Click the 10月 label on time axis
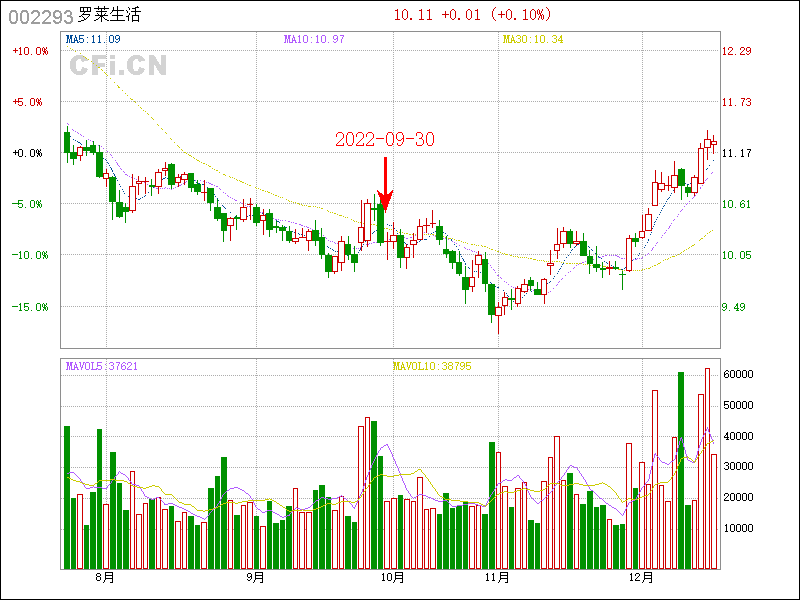800x600 pixels. [394, 577]
